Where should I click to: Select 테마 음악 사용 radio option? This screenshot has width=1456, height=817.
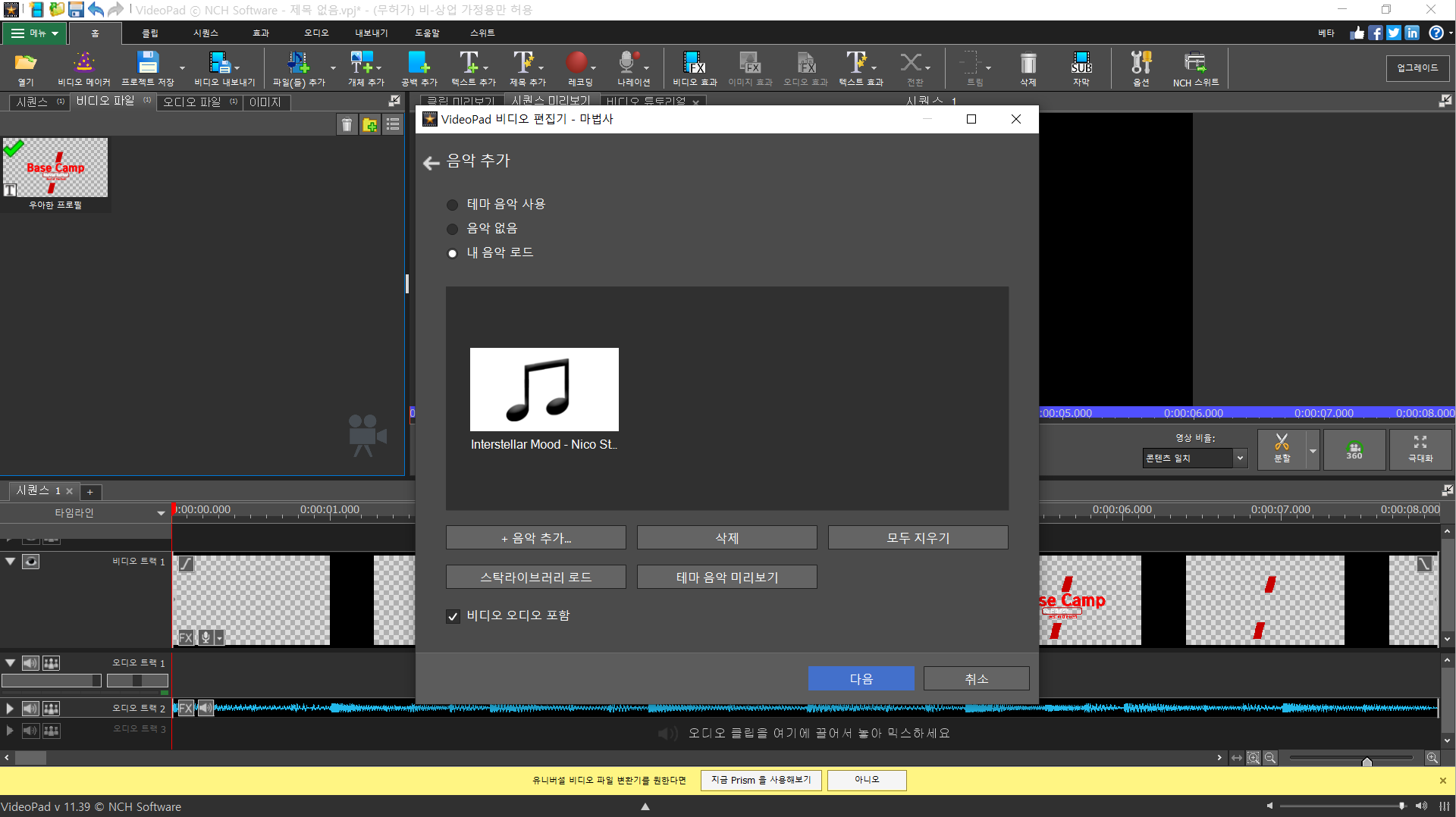(452, 205)
